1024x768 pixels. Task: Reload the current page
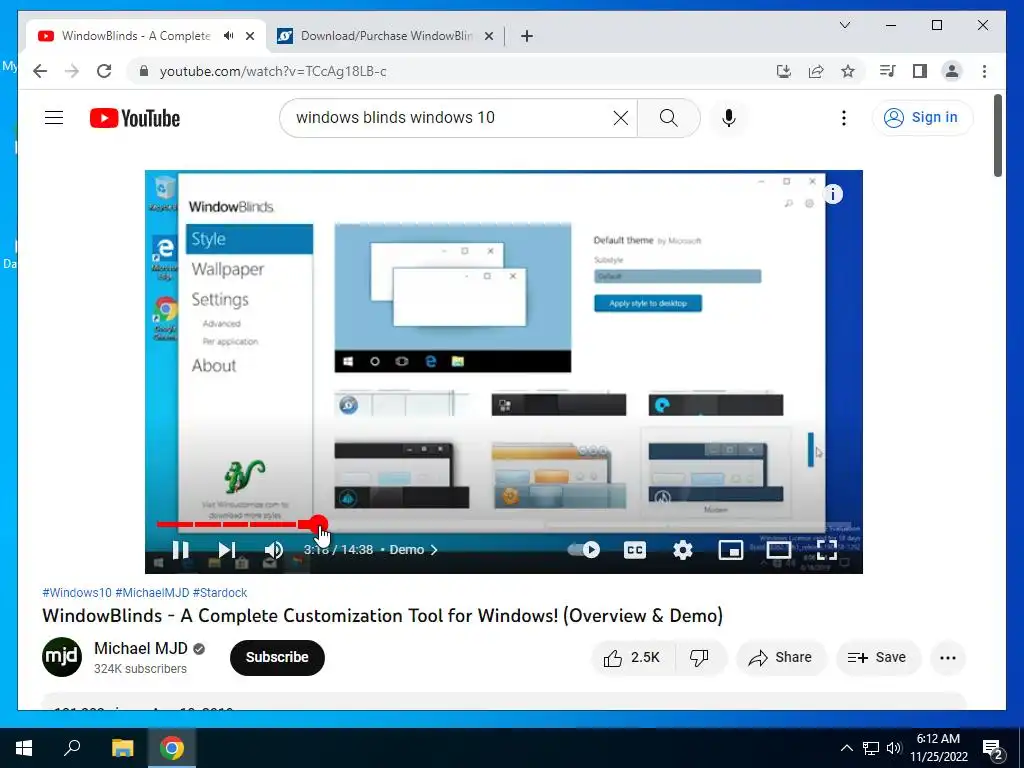coord(104,71)
